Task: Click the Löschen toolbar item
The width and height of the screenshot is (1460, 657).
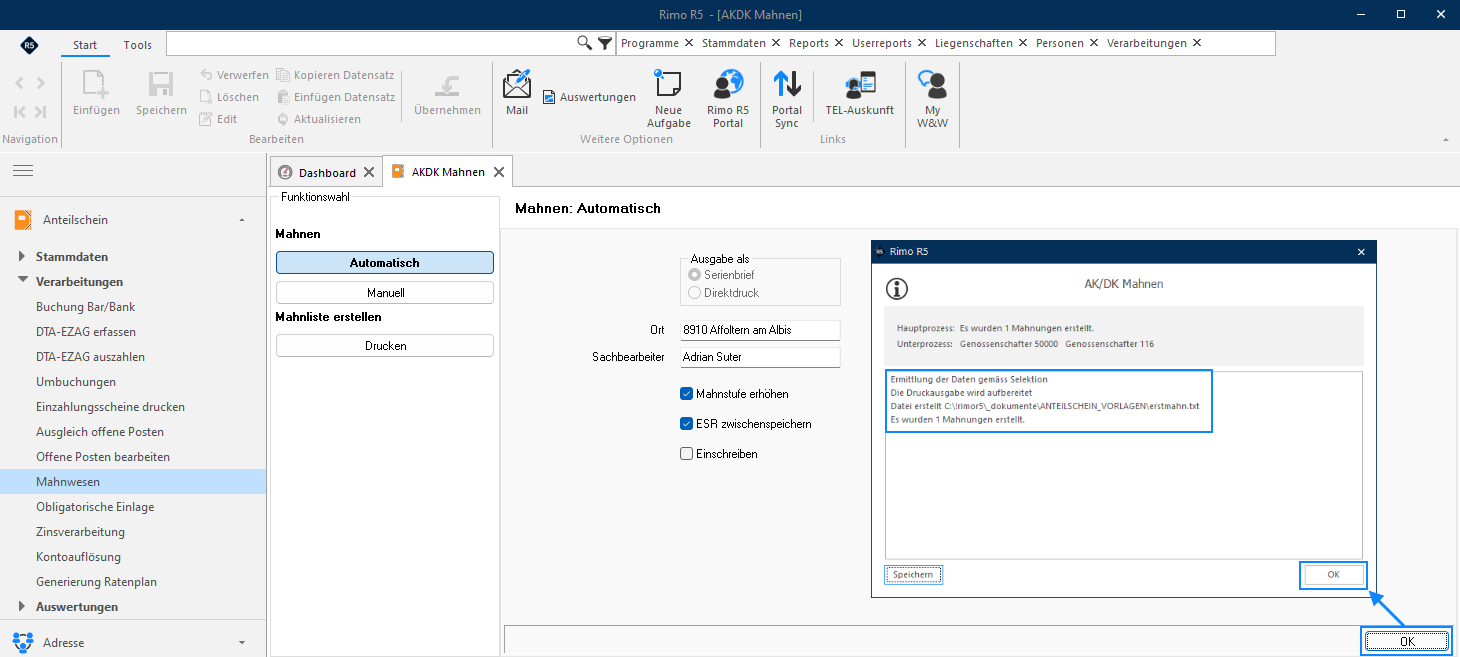Action: coord(229,97)
